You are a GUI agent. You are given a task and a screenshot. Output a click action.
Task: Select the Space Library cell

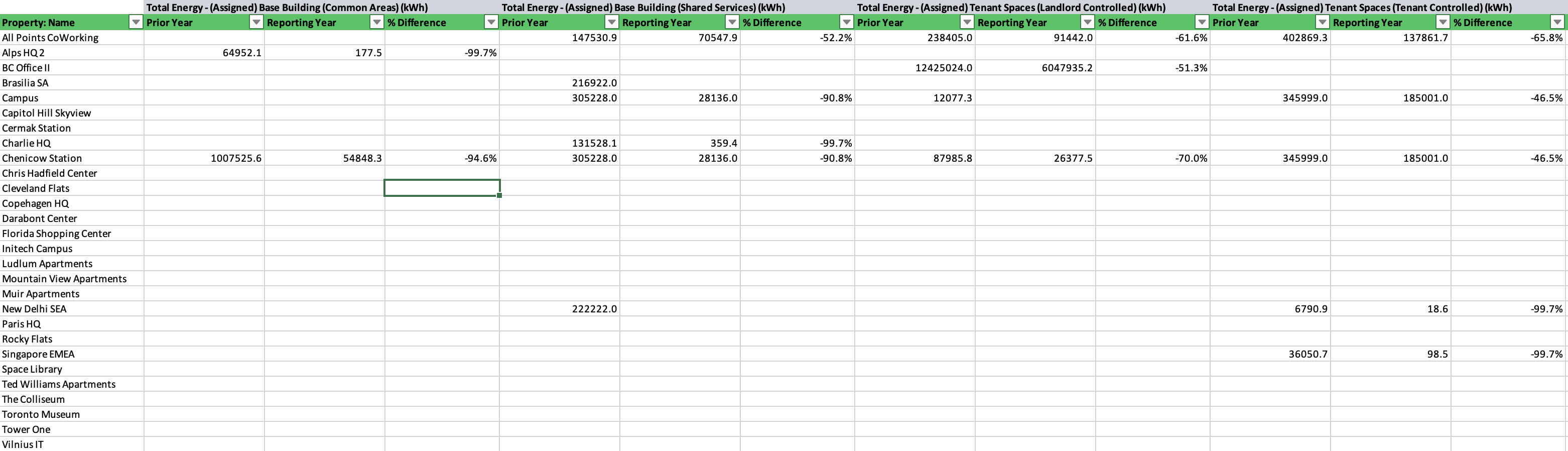[72, 369]
